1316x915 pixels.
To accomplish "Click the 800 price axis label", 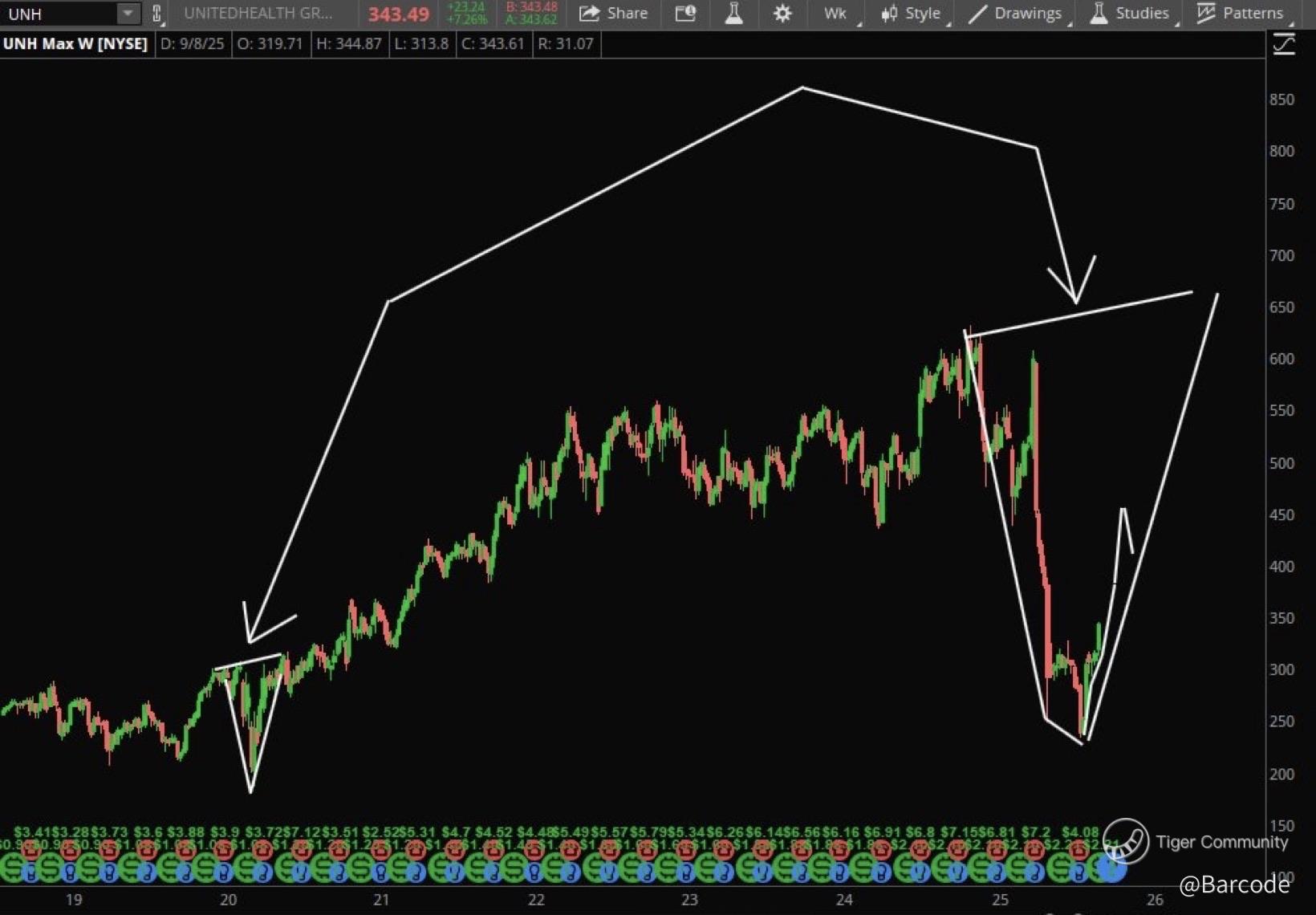I will (1281, 151).
